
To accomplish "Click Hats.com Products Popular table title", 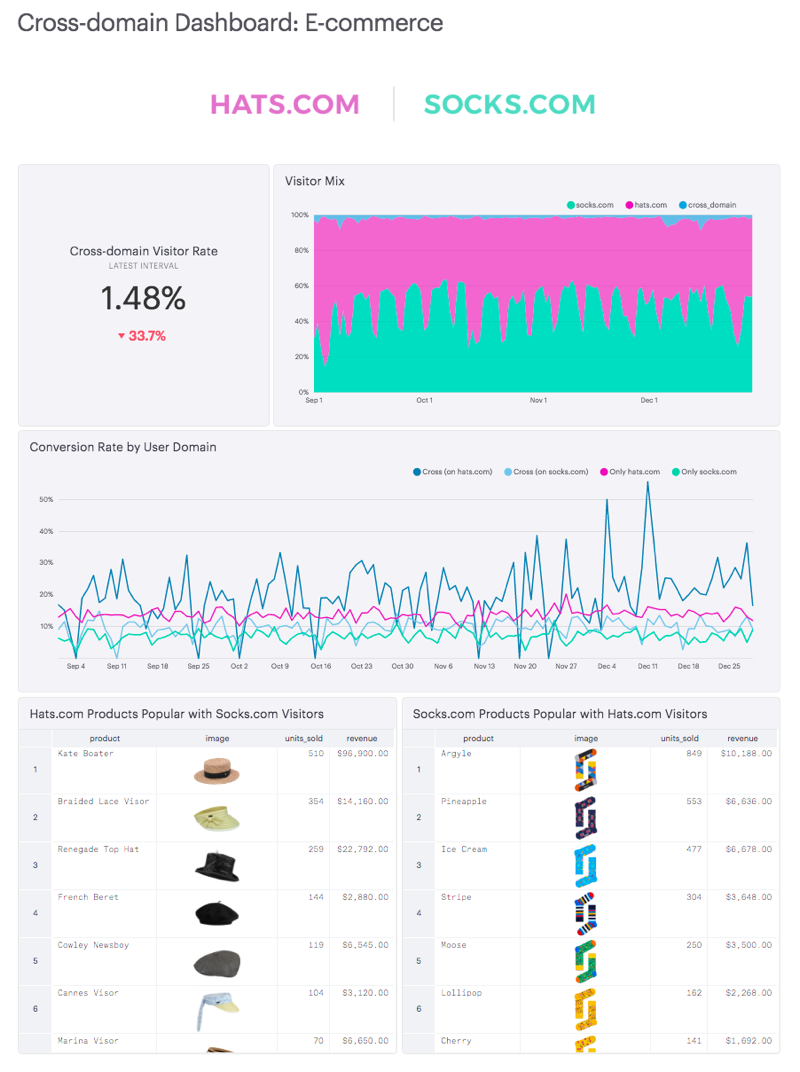I will tap(176, 714).
